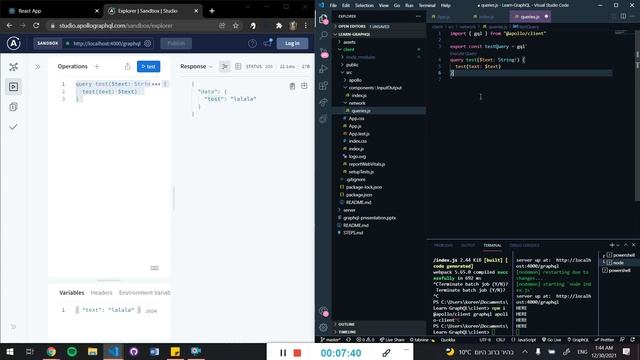Switch to the Headers tab
This screenshot has width=640, height=360.
101,293
